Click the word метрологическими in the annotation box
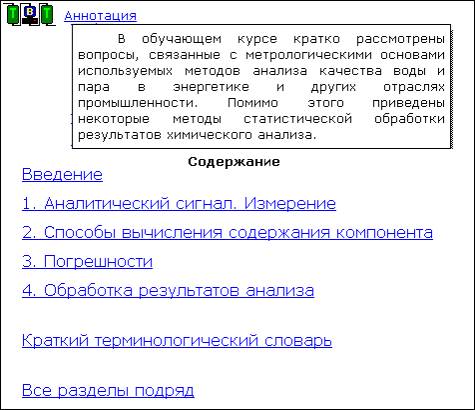The image size is (475, 410). tap(308, 55)
